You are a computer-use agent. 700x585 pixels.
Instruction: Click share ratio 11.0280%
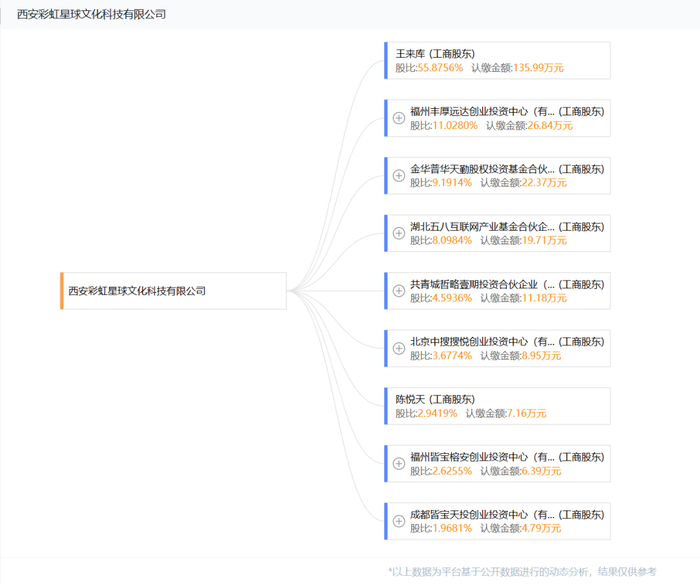tap(455, 125)
